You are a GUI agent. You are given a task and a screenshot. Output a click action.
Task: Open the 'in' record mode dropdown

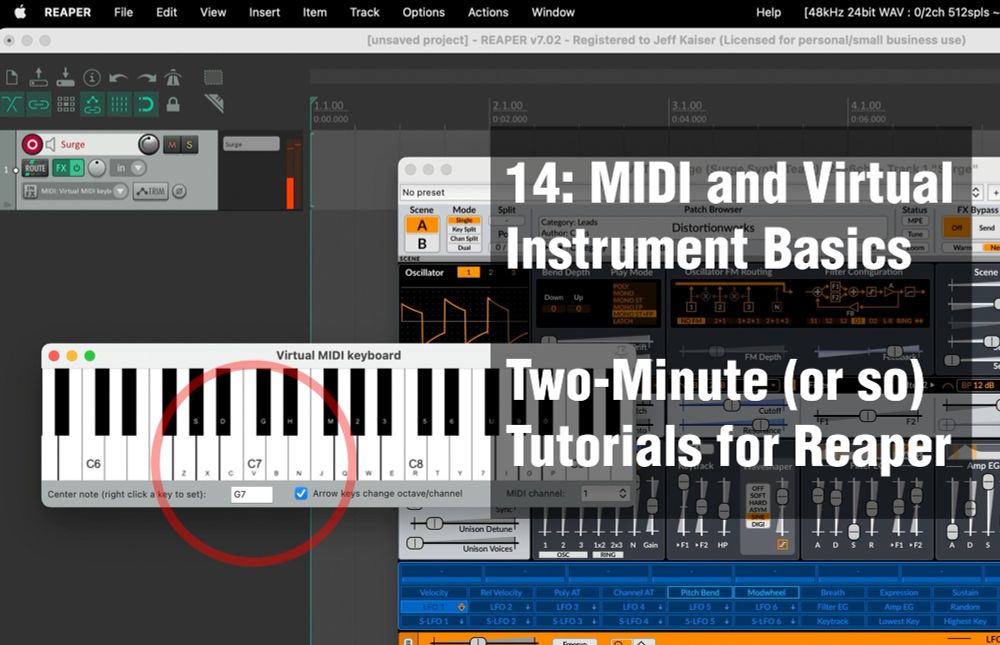(128, 168)
